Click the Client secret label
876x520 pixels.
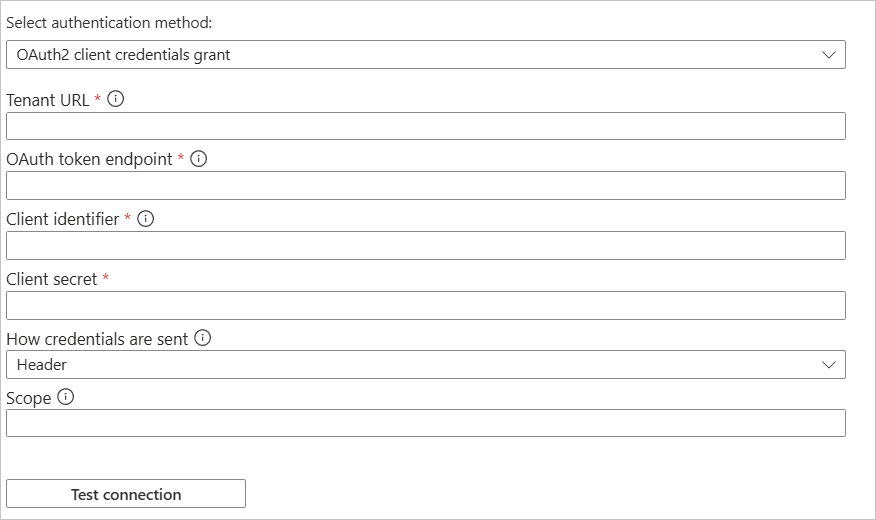[51, 279]
